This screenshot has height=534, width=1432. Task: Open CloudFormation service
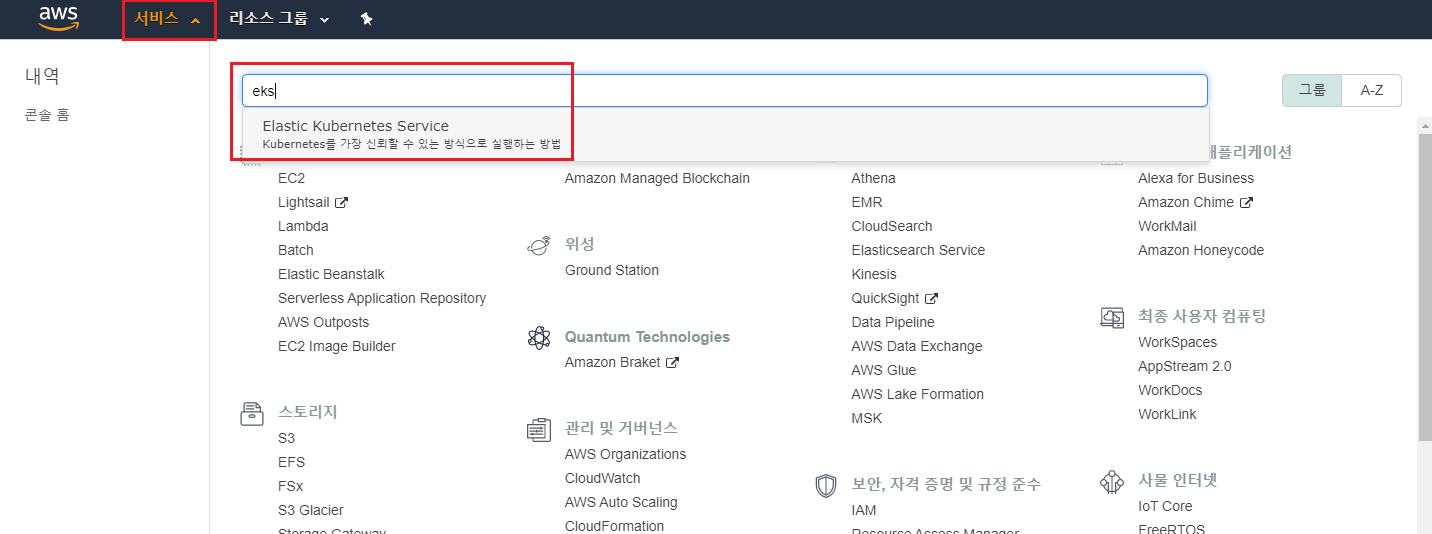point(614,526)
